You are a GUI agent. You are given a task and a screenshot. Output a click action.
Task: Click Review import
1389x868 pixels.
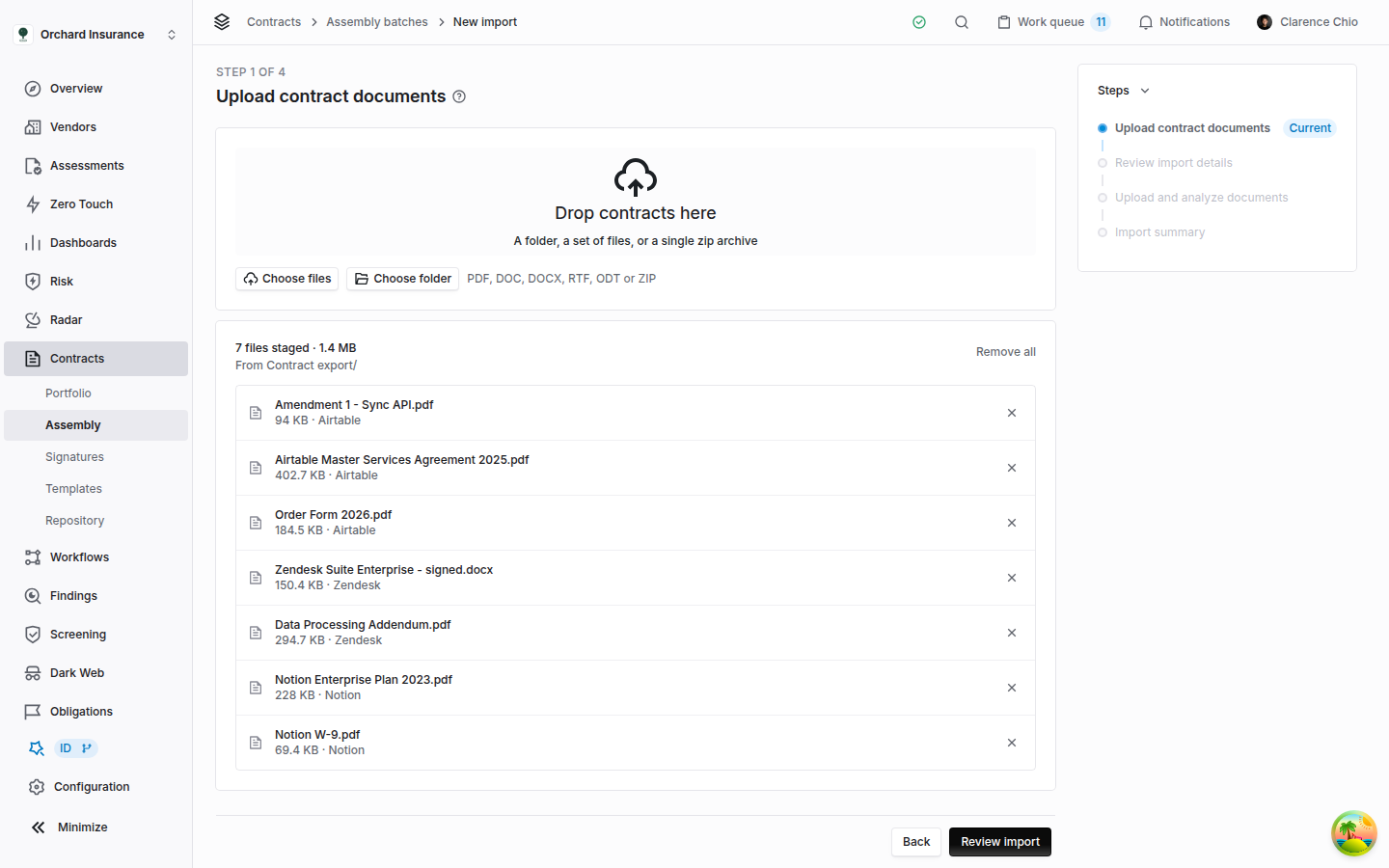coord(1000,842)
